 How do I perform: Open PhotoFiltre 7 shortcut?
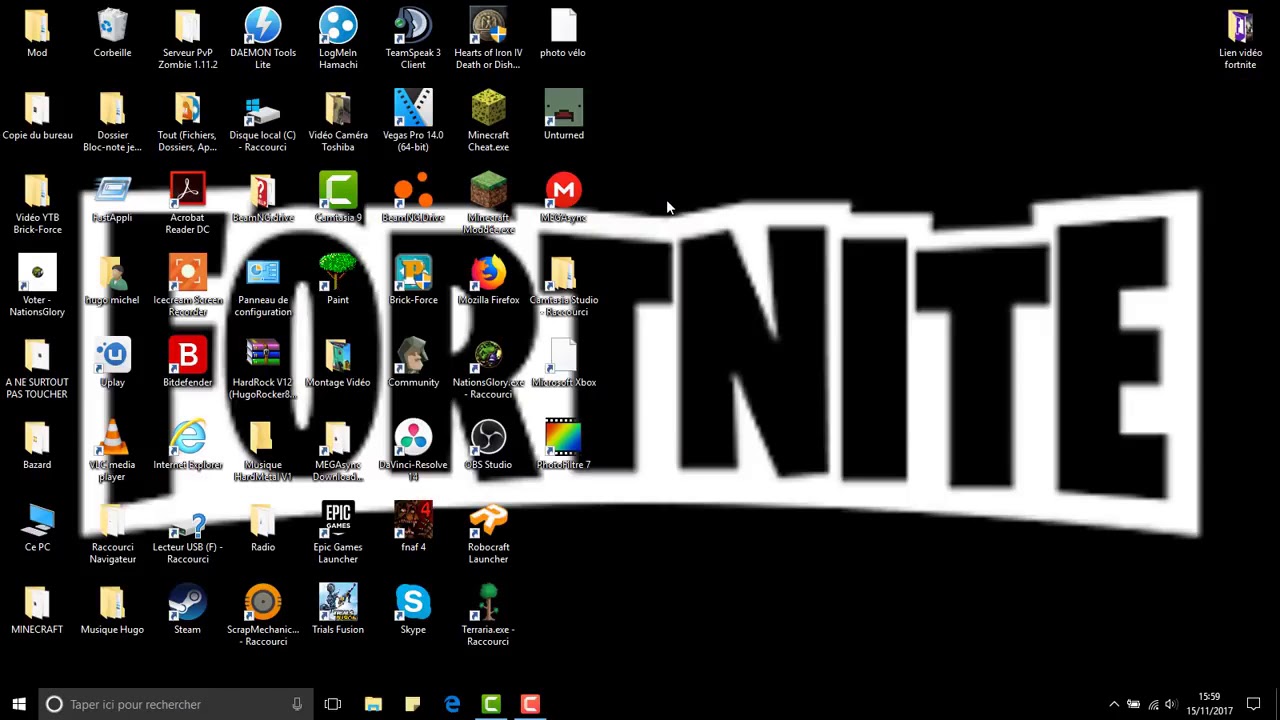[563, 444]
